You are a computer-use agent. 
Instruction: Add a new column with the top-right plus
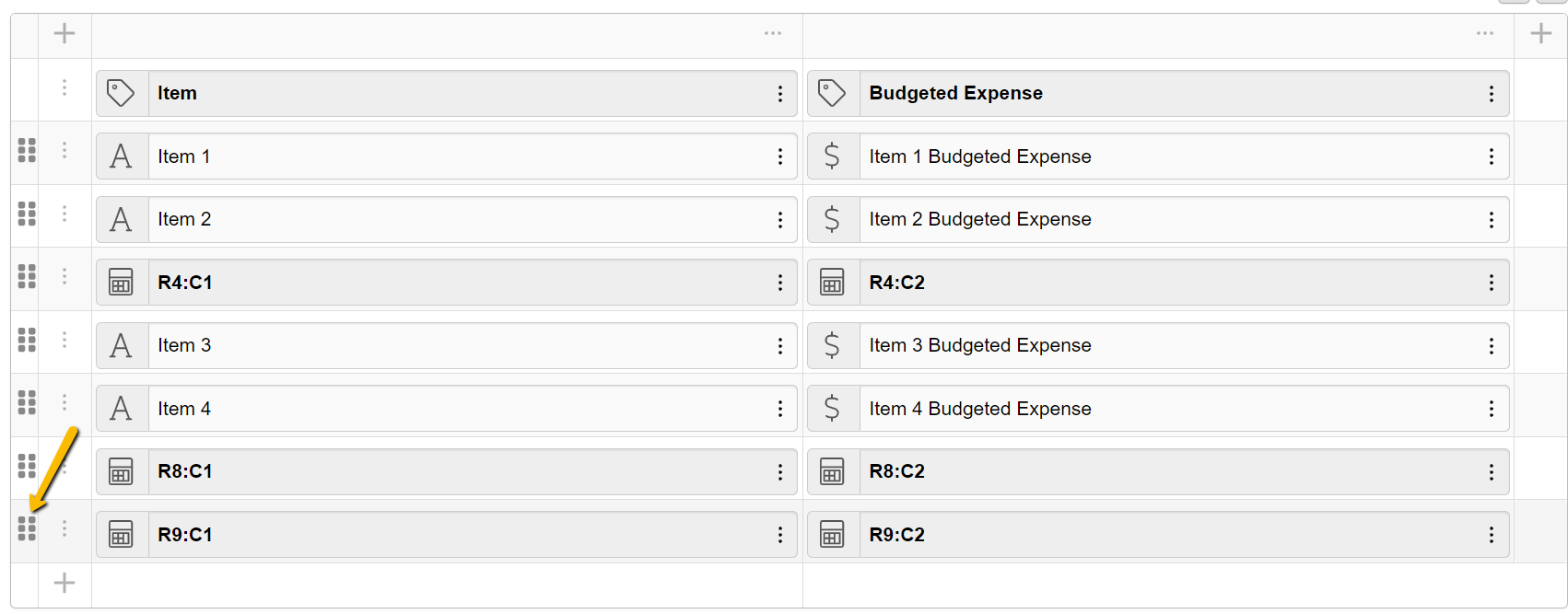click(1540, 34)
